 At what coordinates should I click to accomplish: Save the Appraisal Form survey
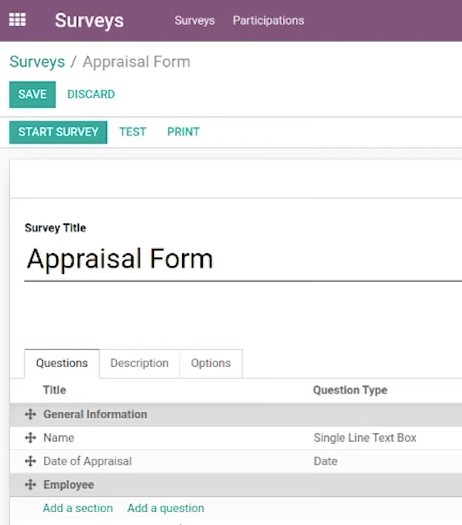[x=32, y=94]
